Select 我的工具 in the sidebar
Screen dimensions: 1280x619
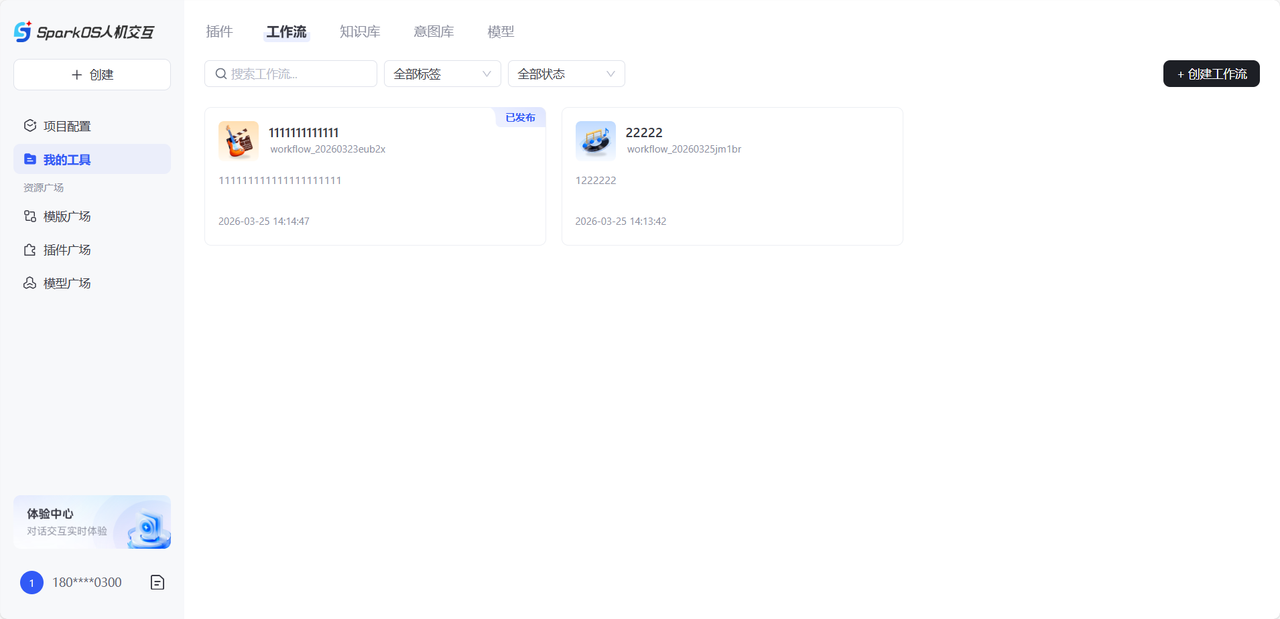pos(92,159)
